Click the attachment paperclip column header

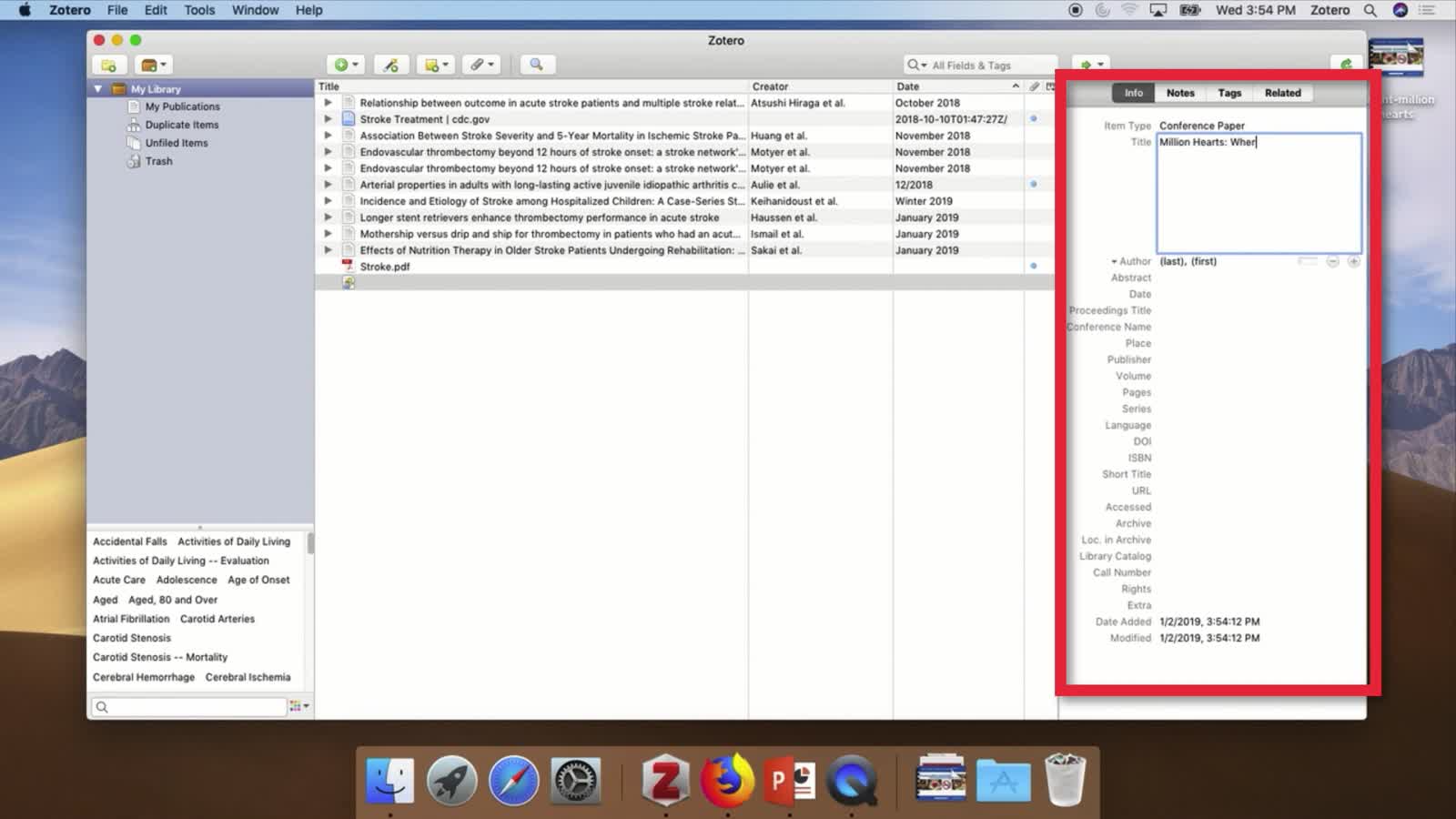(x=1034, y=86)
